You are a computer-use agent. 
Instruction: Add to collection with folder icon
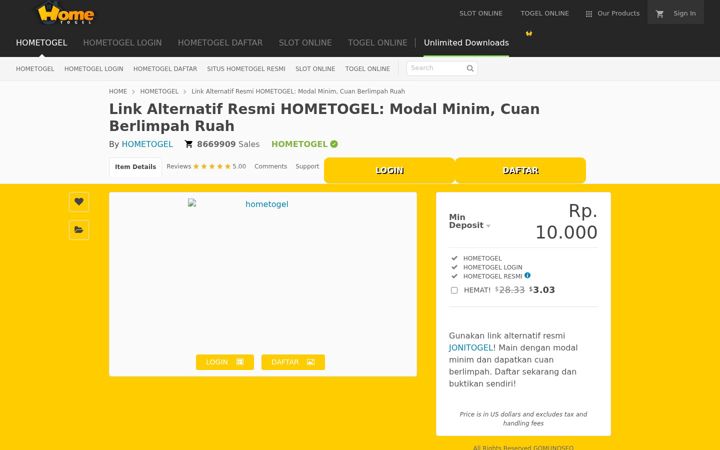point(79,230)
